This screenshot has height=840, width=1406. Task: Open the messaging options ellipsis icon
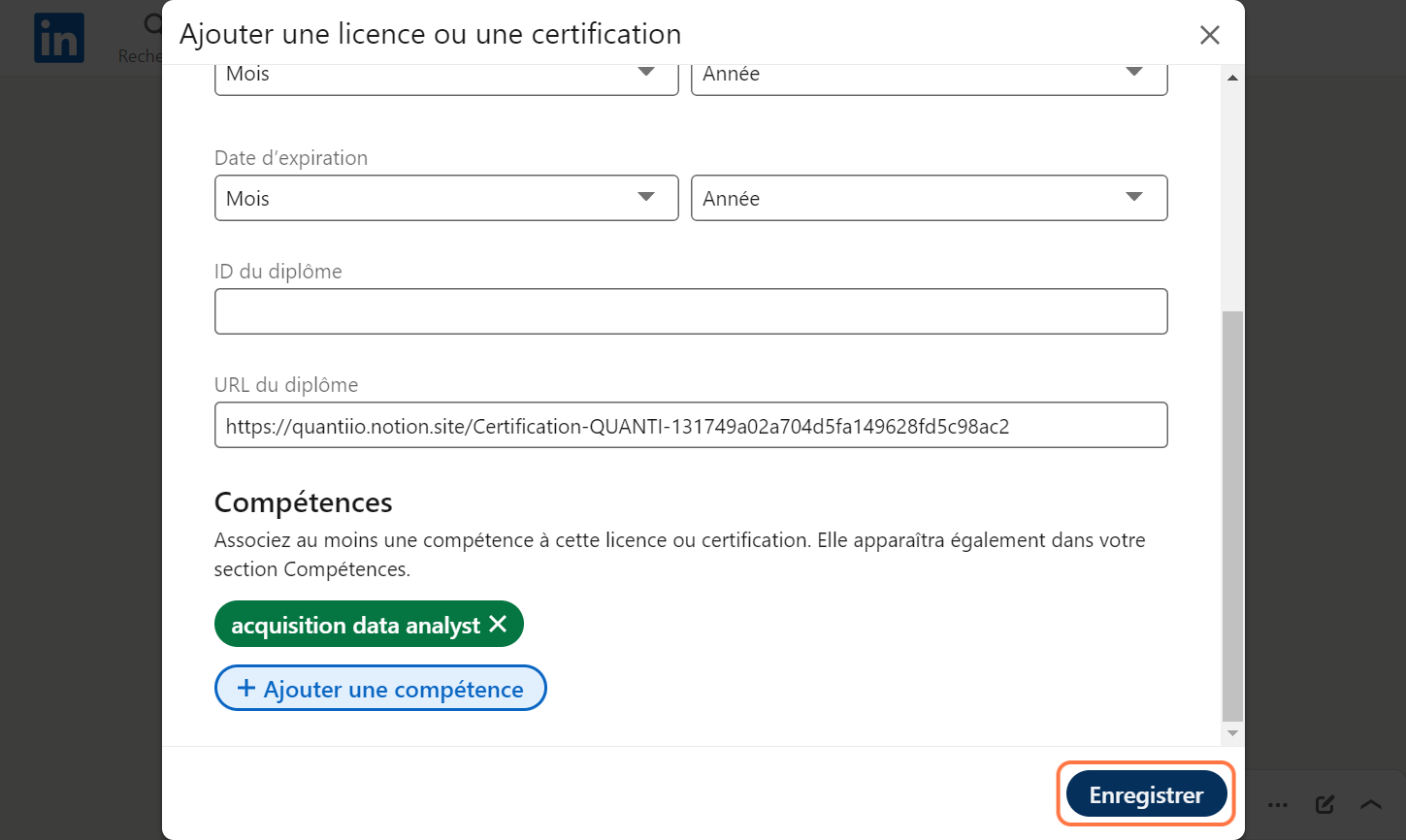coord(1278,804)
